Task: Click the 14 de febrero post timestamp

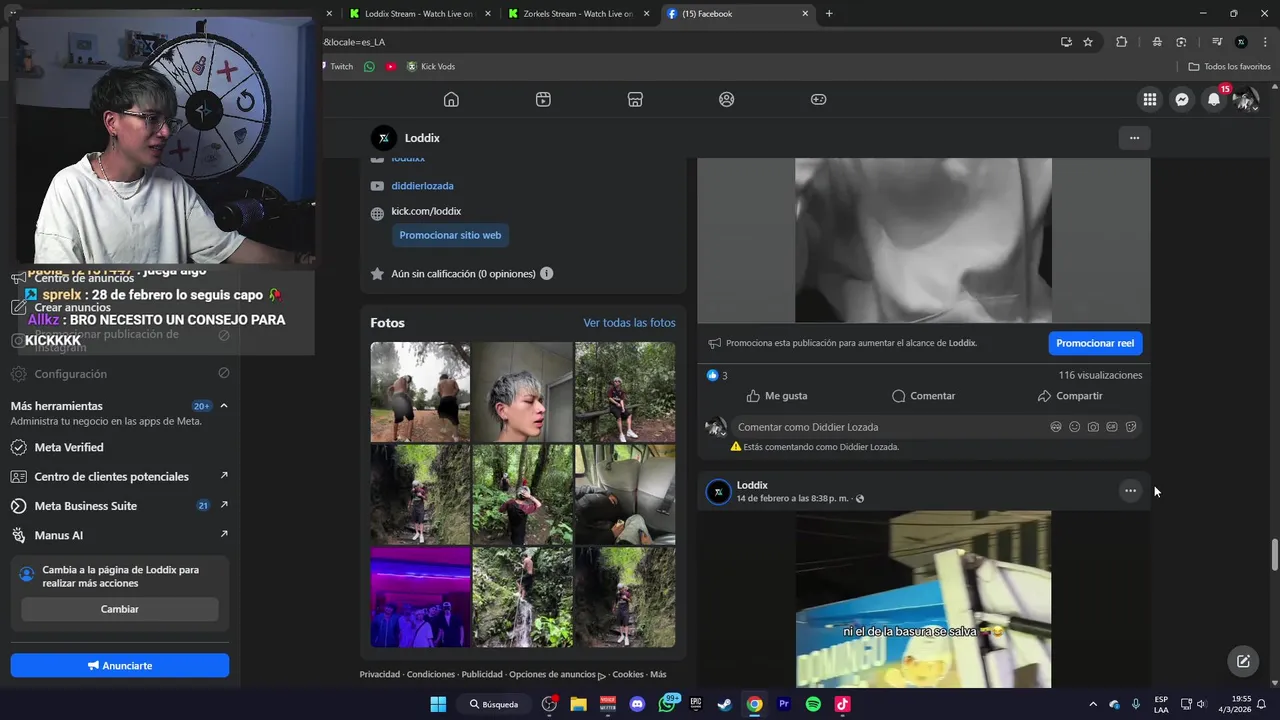Action: coord(793,498)
